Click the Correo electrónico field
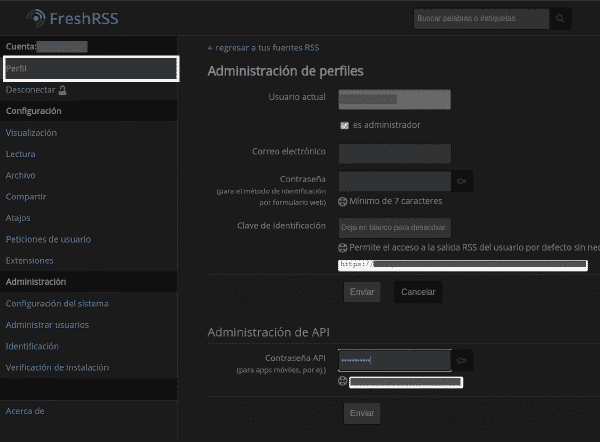 [x=395, y=154]
